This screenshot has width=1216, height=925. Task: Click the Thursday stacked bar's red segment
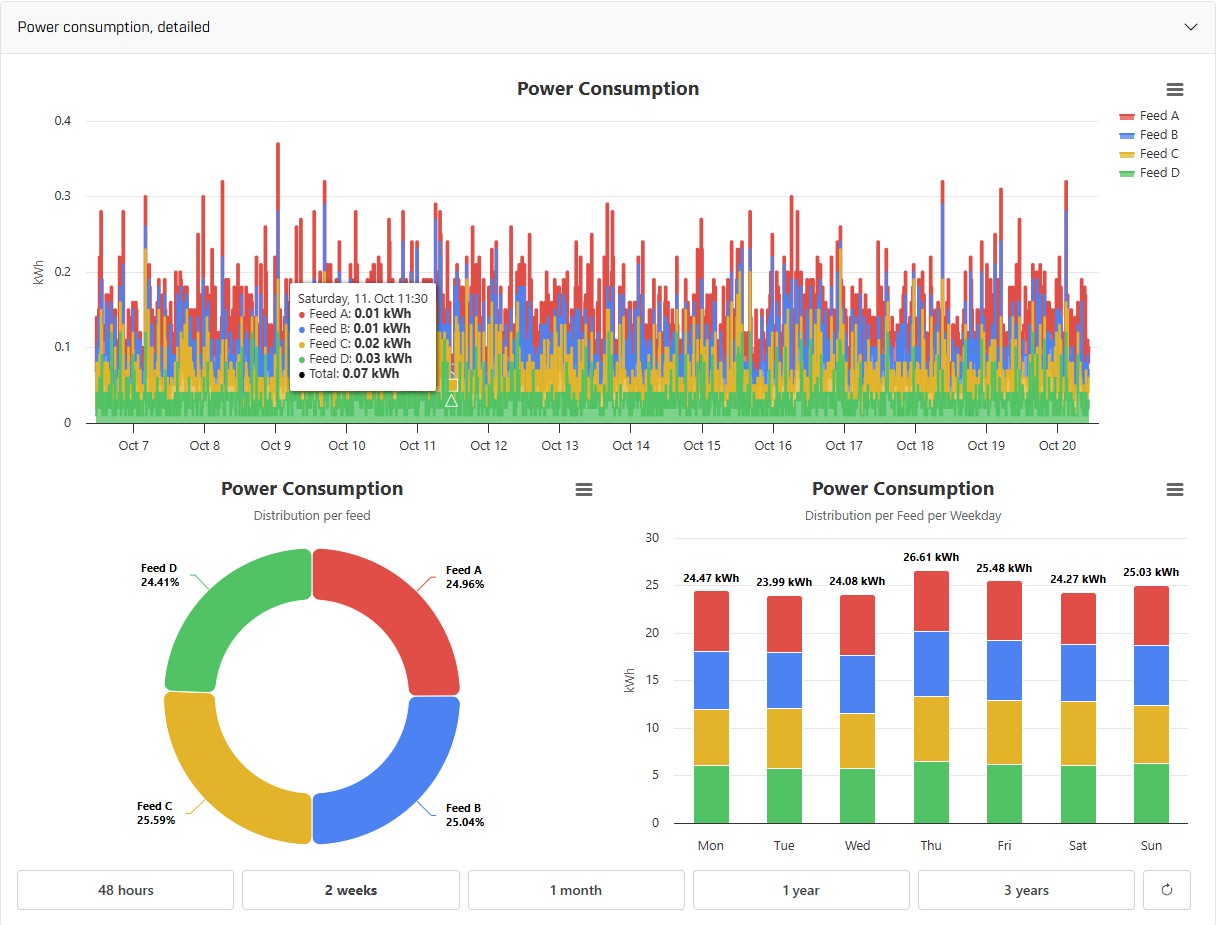[931, 601]
